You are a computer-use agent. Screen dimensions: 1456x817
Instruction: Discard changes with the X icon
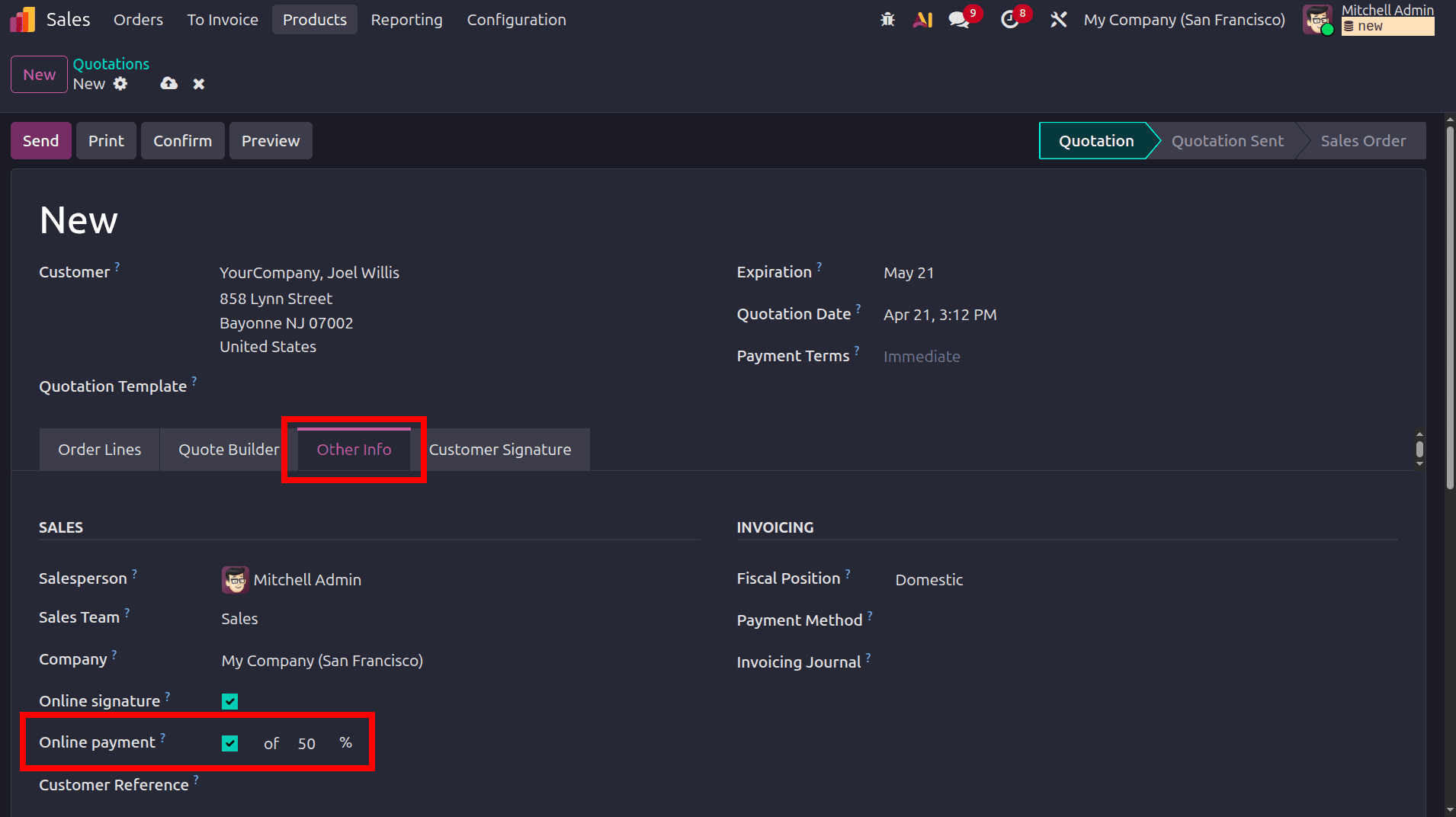coord(198,83)
